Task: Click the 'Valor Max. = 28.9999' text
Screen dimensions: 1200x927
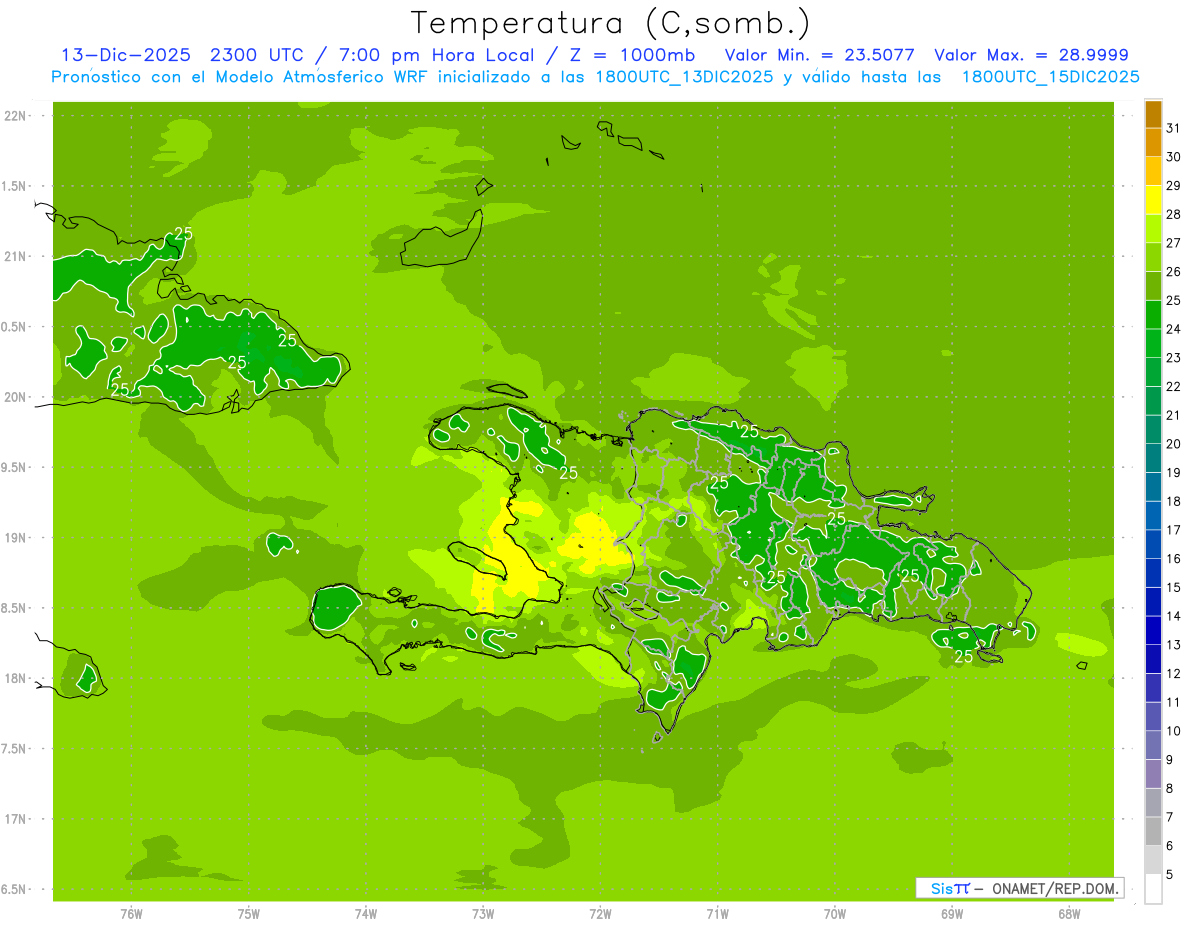Action: [1031, 55]
